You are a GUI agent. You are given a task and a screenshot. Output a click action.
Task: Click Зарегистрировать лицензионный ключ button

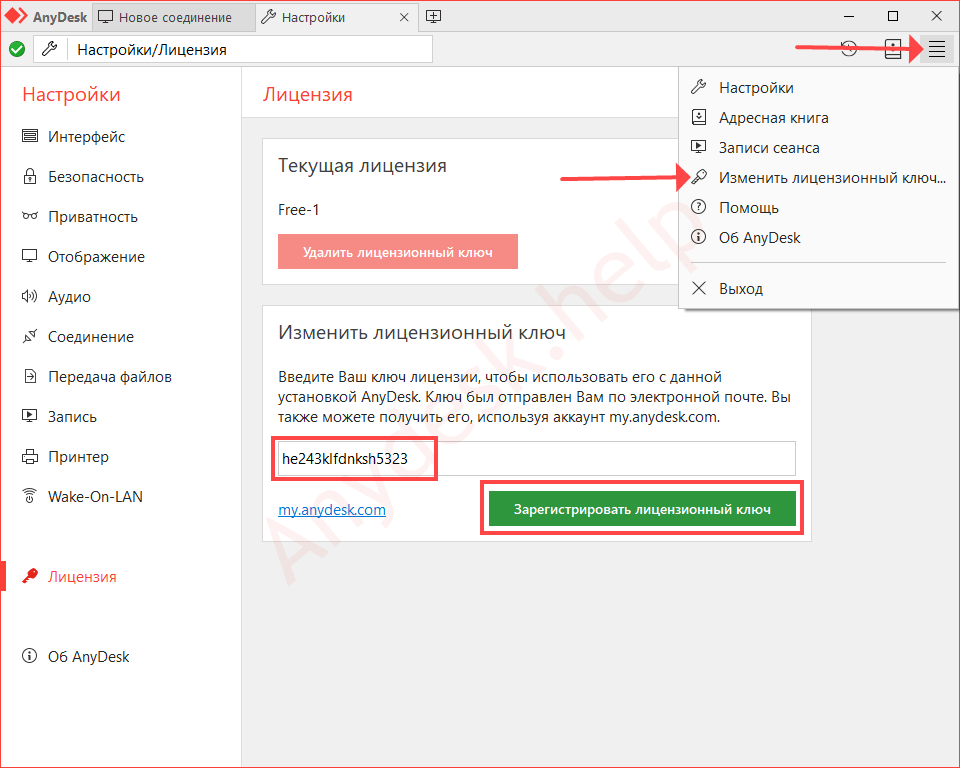(642, 509)
